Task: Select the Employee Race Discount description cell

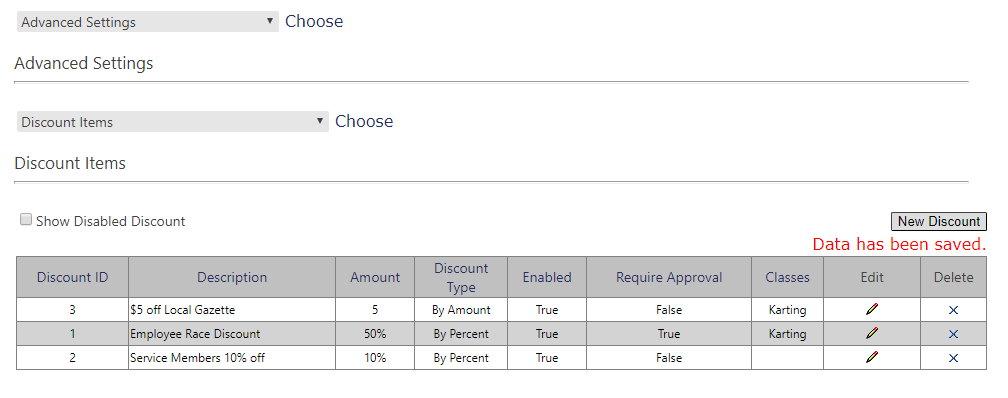Action: click(232, 334)
